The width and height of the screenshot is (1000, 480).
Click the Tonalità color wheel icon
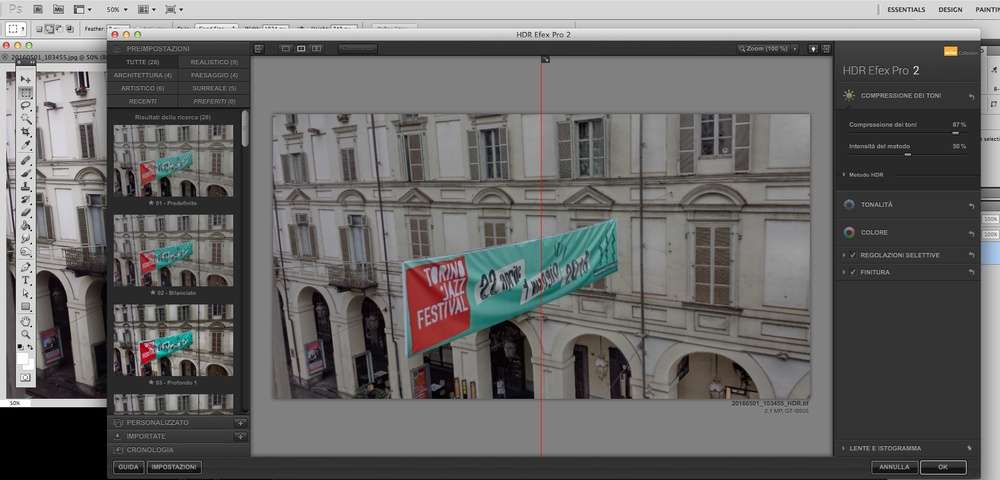pos(849,205)
